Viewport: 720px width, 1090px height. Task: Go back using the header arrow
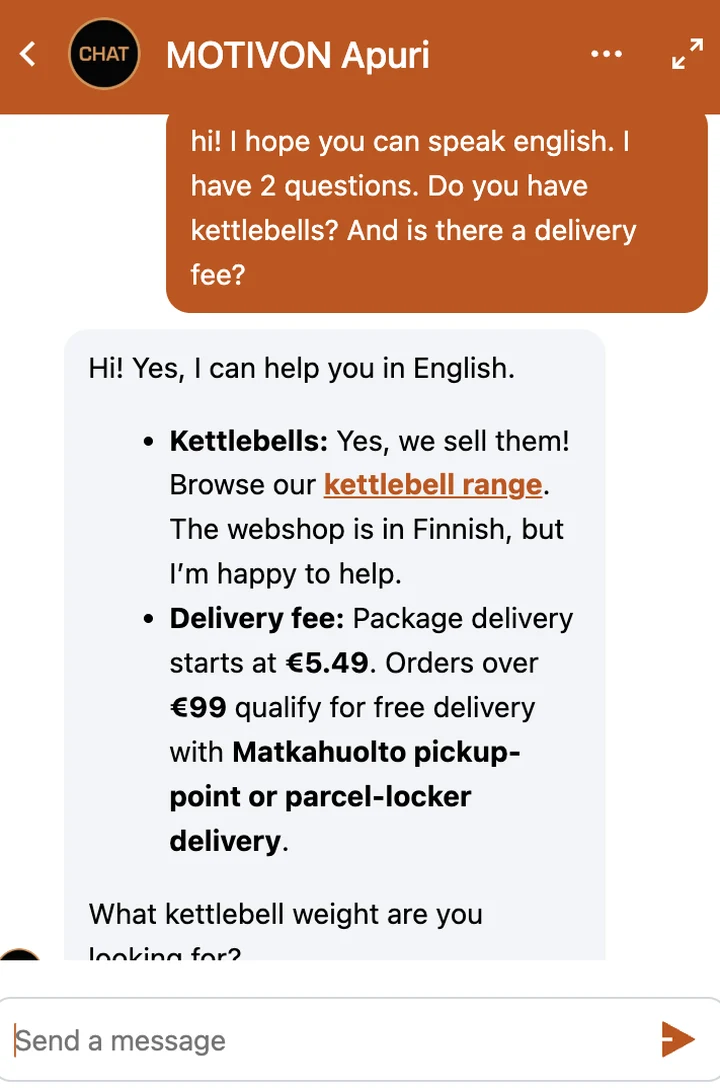point(27,54)
